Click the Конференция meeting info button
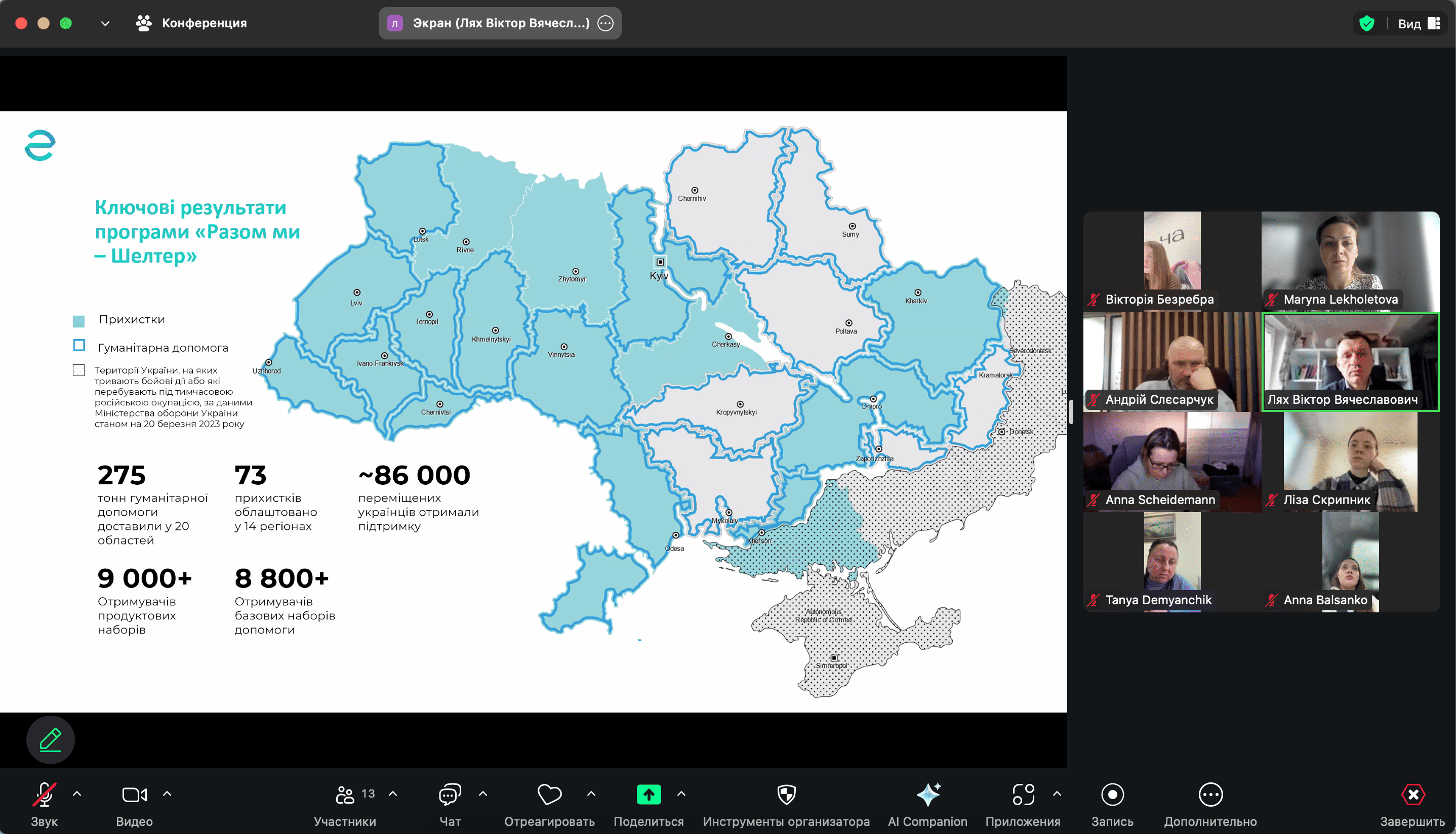The height and width of the screenshot is (834, 1456). pos(191,23)
